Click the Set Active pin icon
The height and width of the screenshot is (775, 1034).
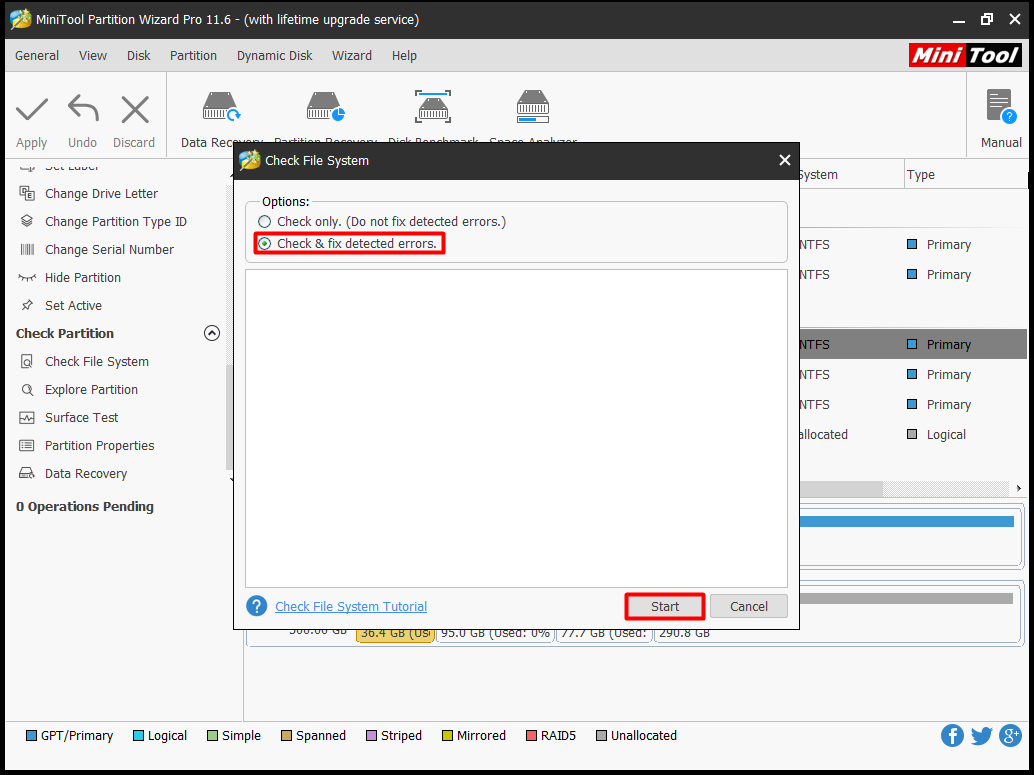click(27, 305)
